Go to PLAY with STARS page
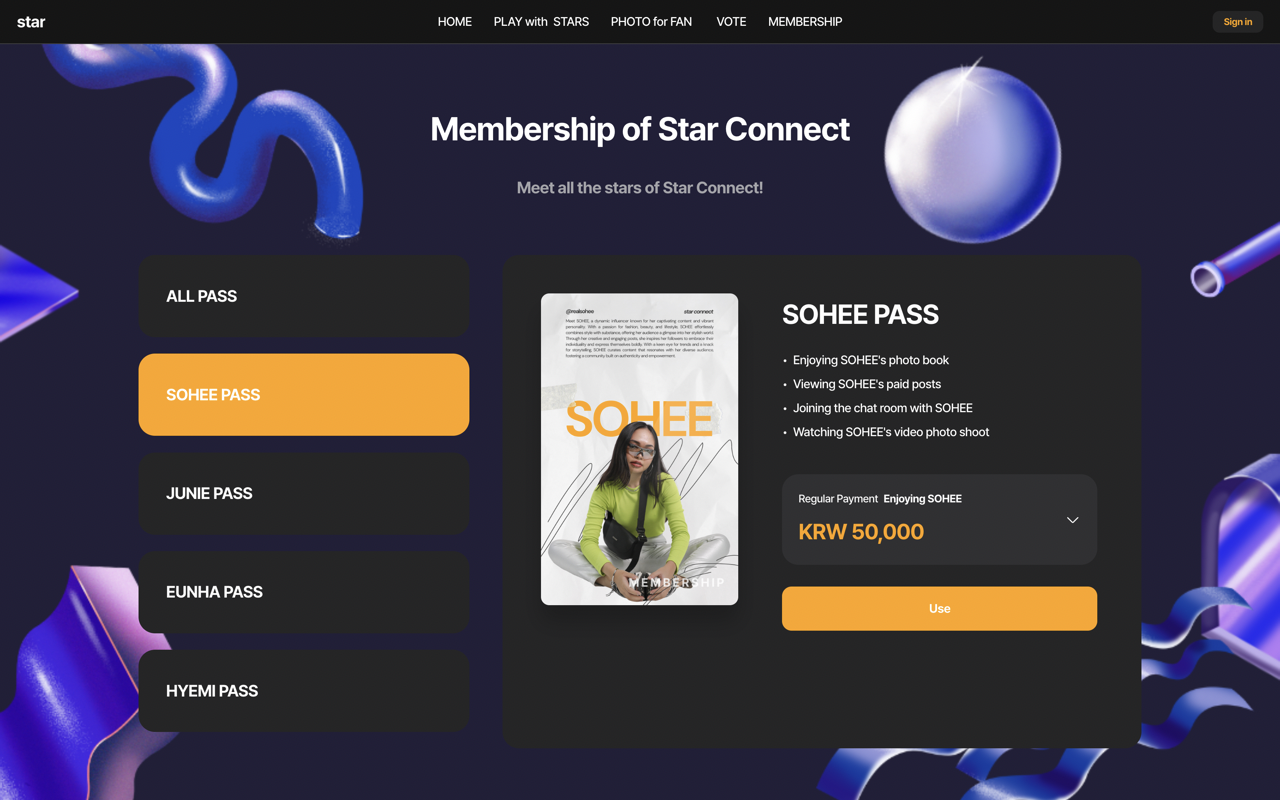This screenshot has height=800, width=1280. click(x=541, y=22)
